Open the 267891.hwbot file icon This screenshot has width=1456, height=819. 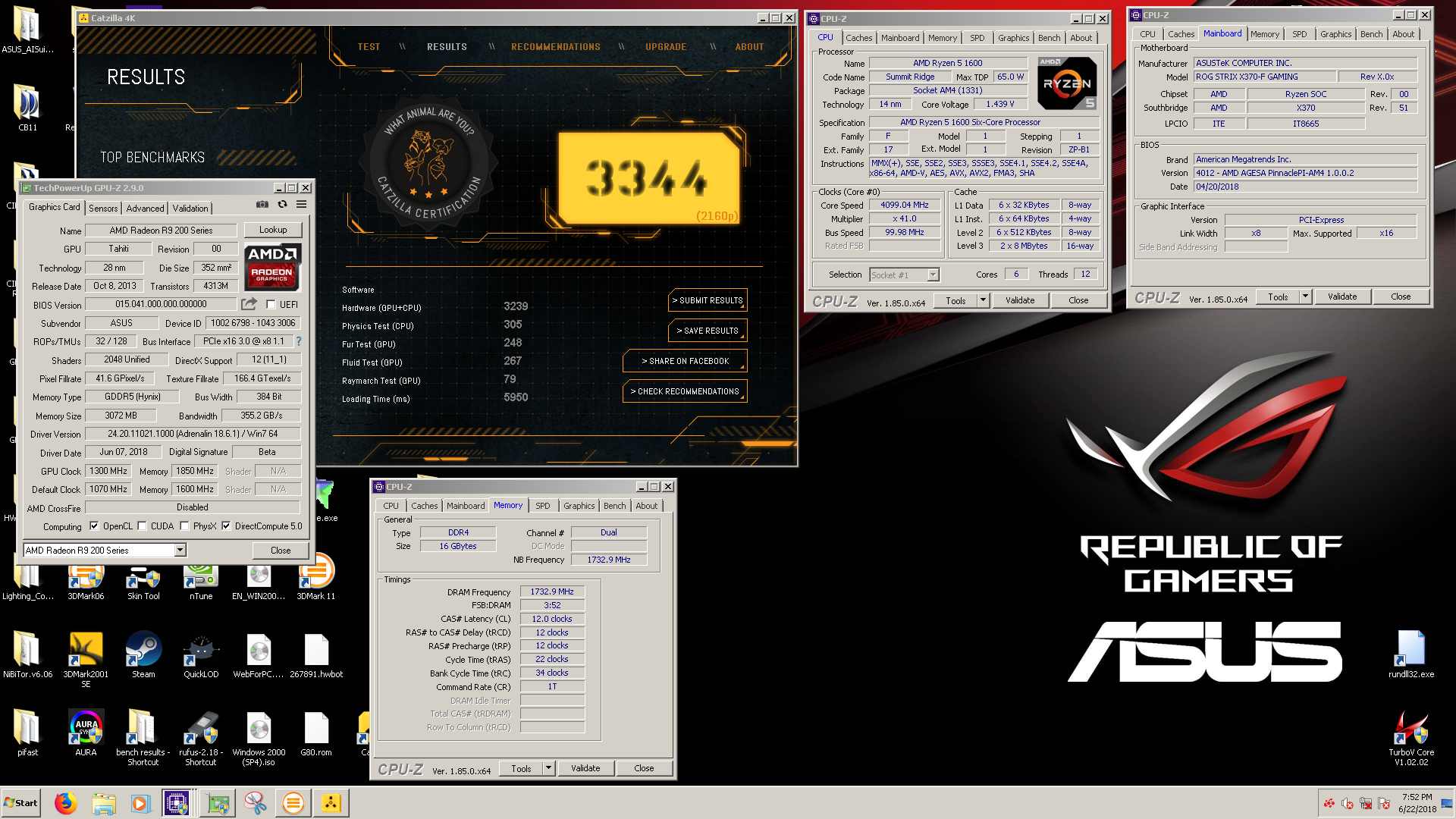tap(316, 656)
